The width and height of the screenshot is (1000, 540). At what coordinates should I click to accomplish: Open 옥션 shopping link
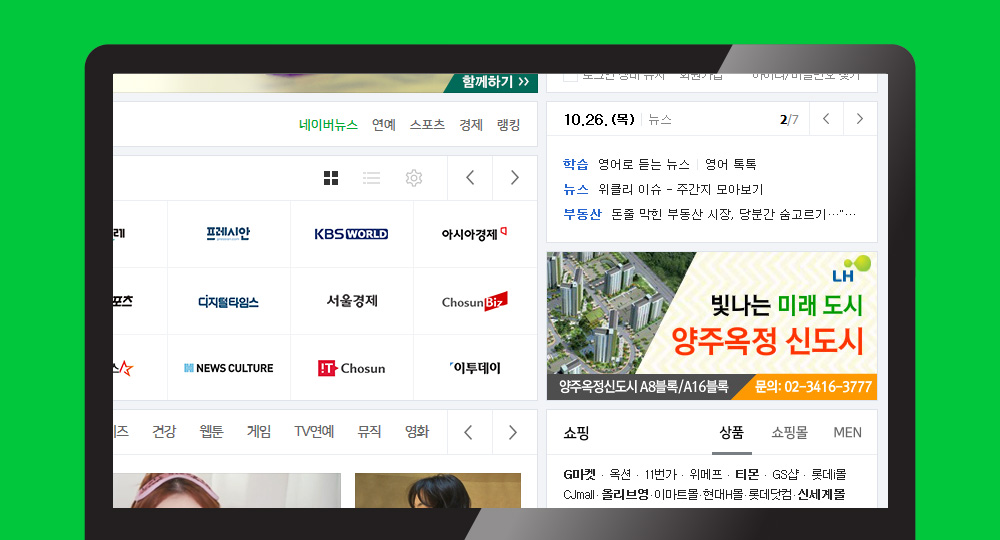[620, 474]
